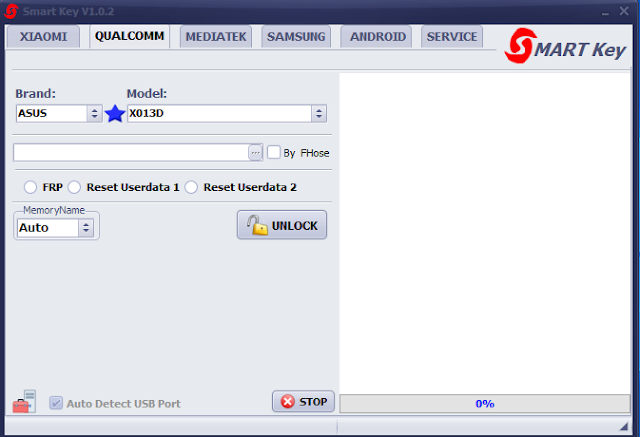Switch to the XIAOMI tab
Viewport: 640px width, 437px height.
click(43, 37)
